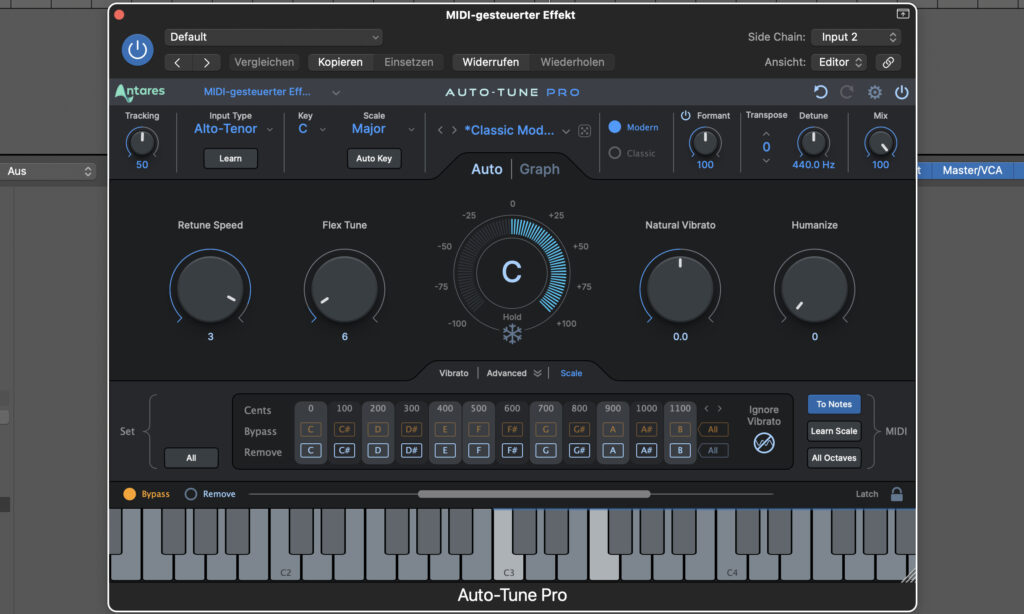The height and width of the screenshot is (614, 1024).
Task: Click the Wiederholen button
Action: coord(572,62)
